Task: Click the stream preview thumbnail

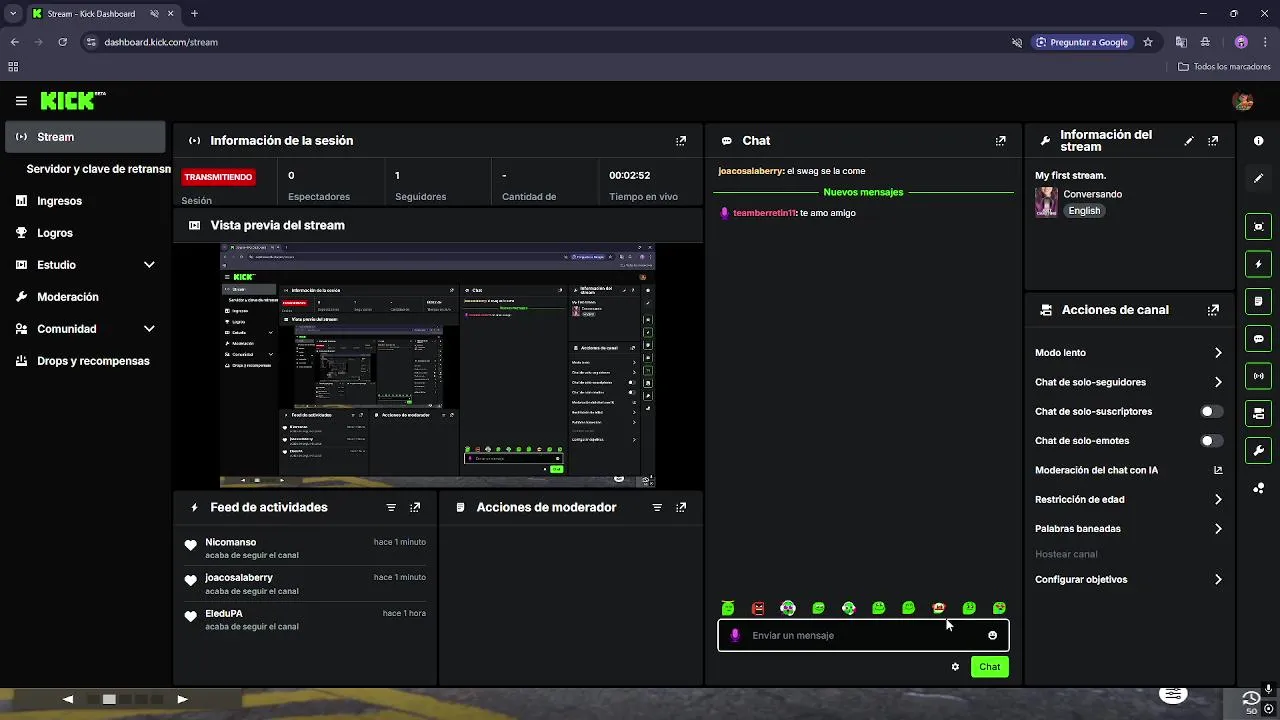Action: click(437, 365)
